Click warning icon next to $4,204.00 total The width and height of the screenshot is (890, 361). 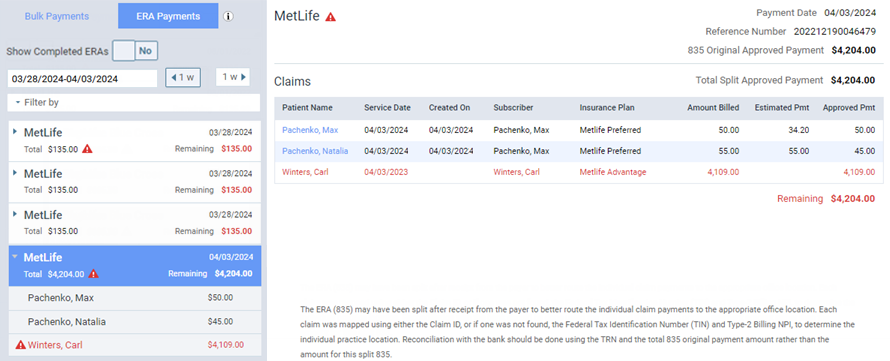94,274
